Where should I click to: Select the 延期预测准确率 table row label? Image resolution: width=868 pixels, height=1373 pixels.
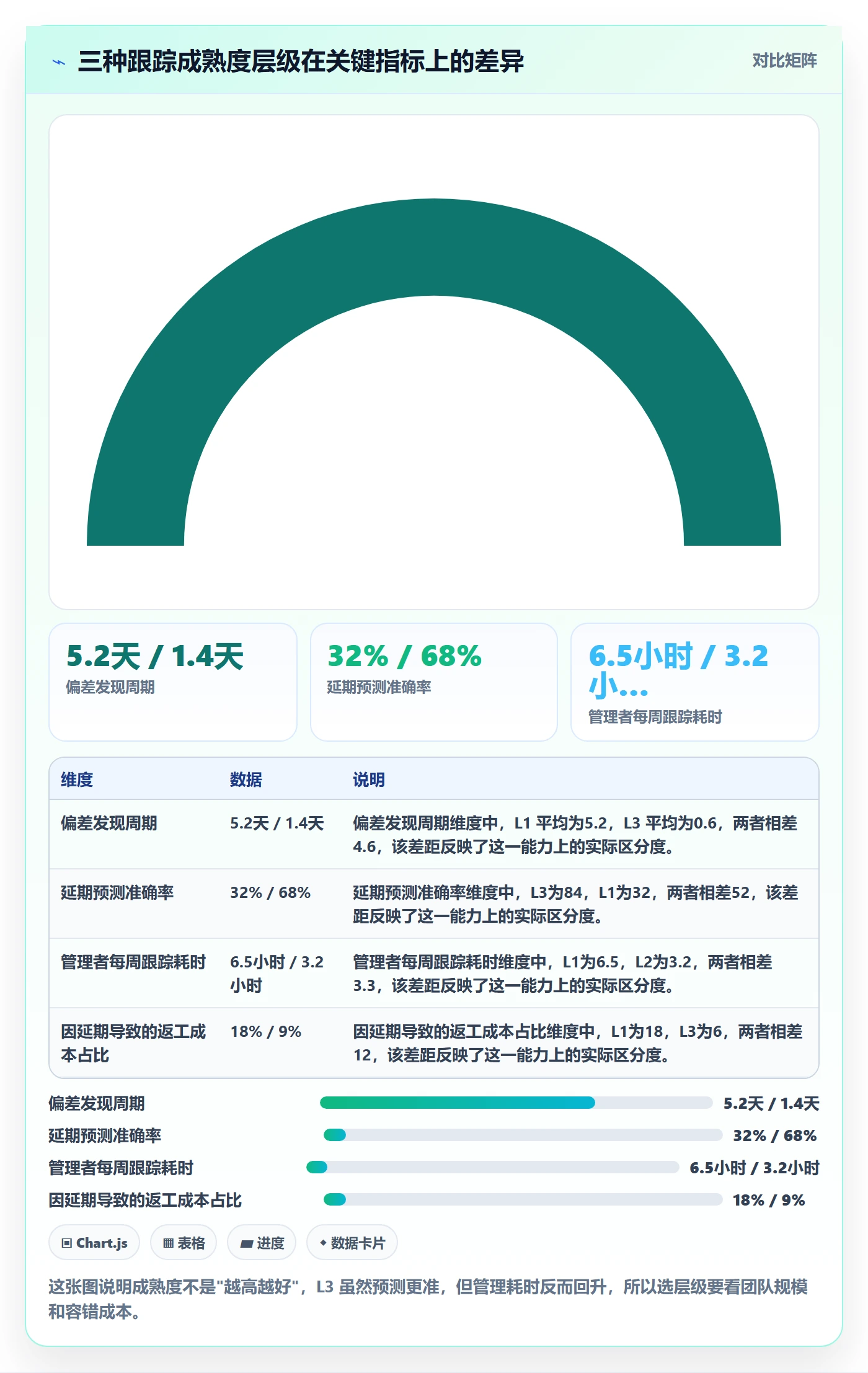(117, 892)
